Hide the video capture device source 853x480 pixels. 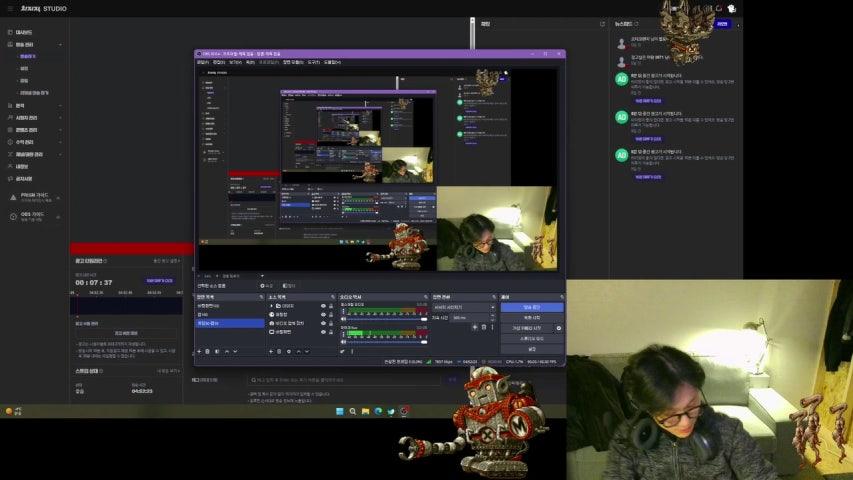click(323, 323)
